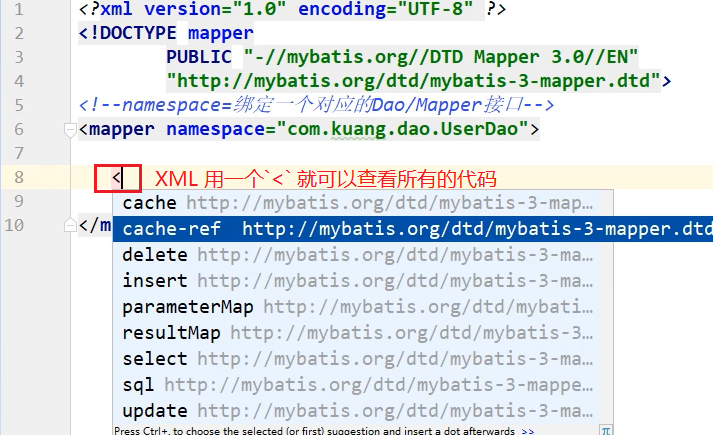Click the xml version declaration on line 1
This screenshot has width=713, height=435.
point(292,9)
